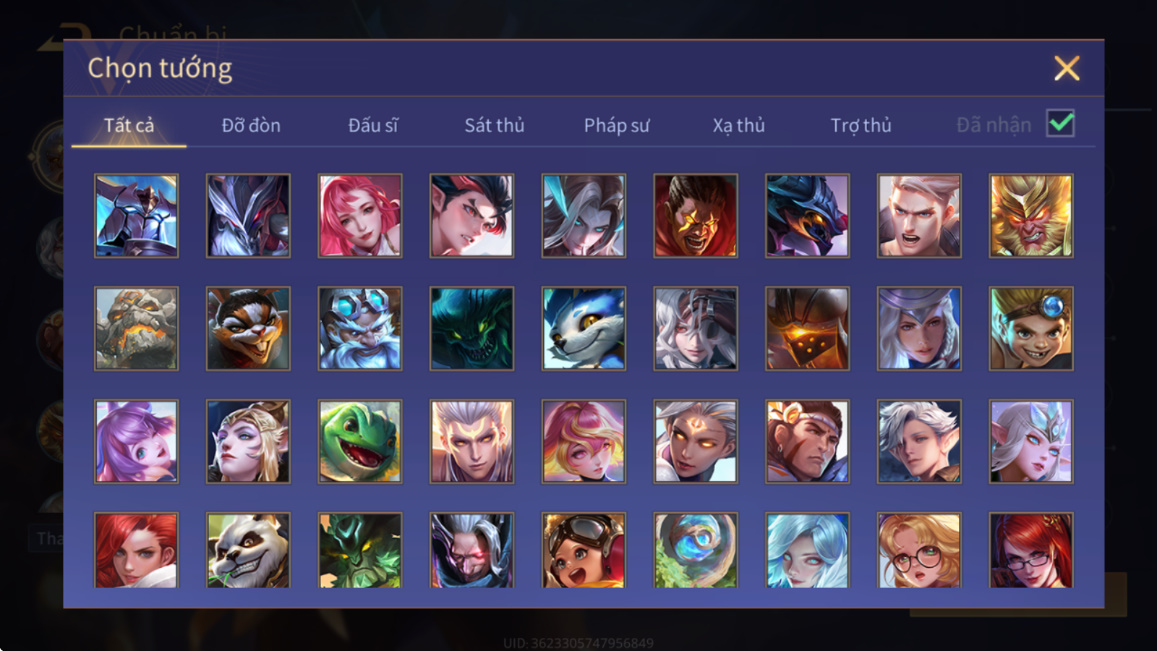This screenshot has width=1157, height=651.
Task: Switch to the Đỡ đòn tab
Action: click(x=251, y=125)
